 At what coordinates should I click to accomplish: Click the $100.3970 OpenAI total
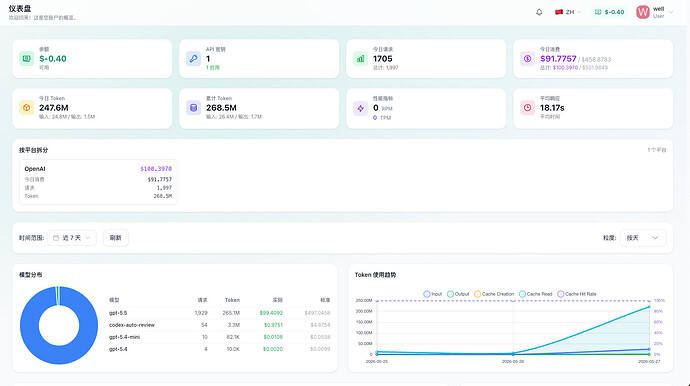click(156, 169)
